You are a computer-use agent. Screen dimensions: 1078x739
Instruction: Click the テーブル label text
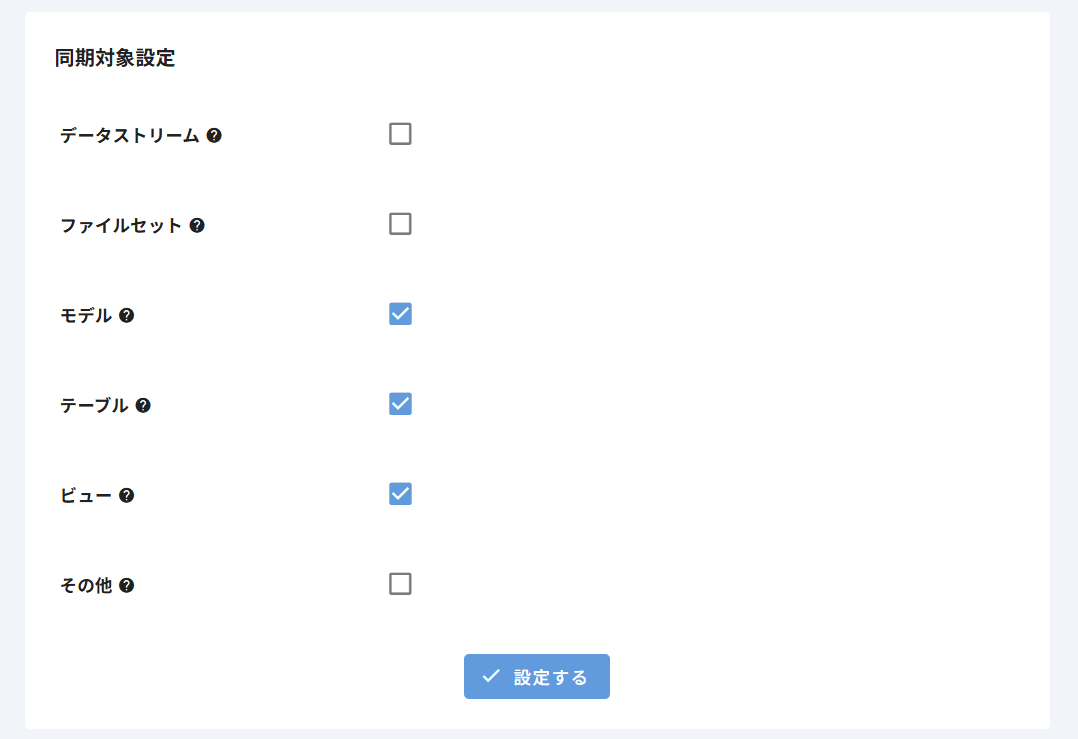[94, 406]
